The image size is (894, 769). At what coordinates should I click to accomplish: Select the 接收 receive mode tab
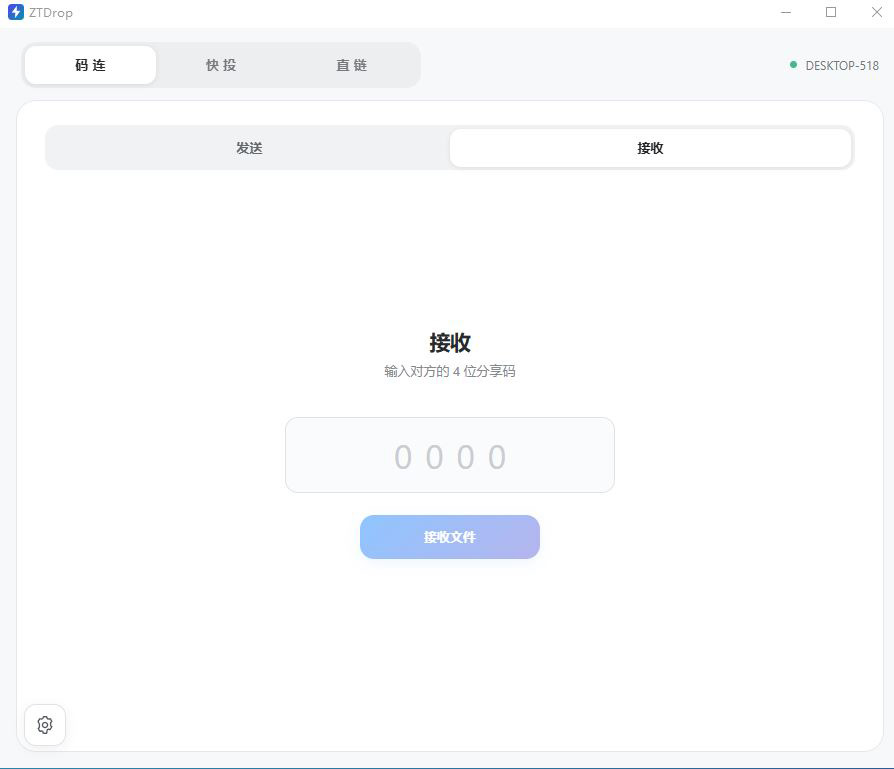(651, 148)
